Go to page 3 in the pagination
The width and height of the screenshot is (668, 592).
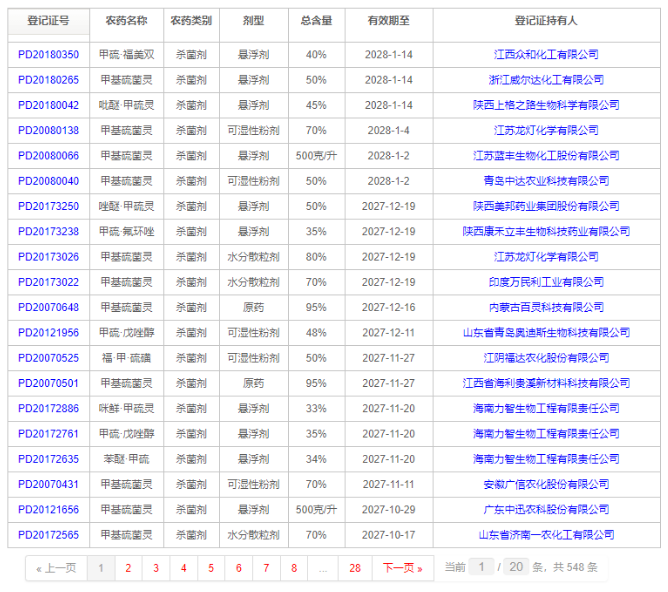tap(156, 568)
